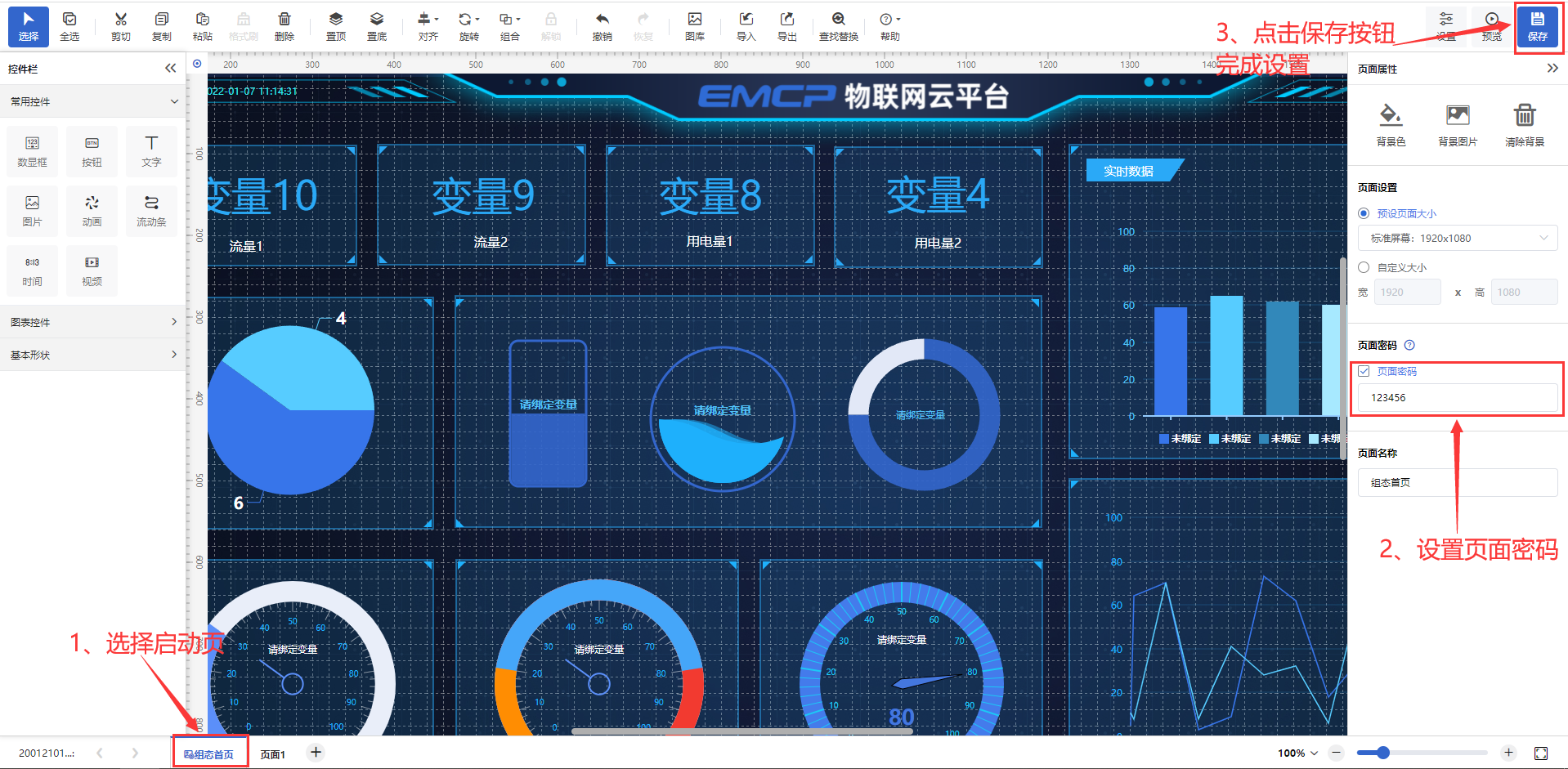The width and height of the screenshot is (1568, 769).
Task: Select the 自定义大小 radio option
Action: (1364, 267)
